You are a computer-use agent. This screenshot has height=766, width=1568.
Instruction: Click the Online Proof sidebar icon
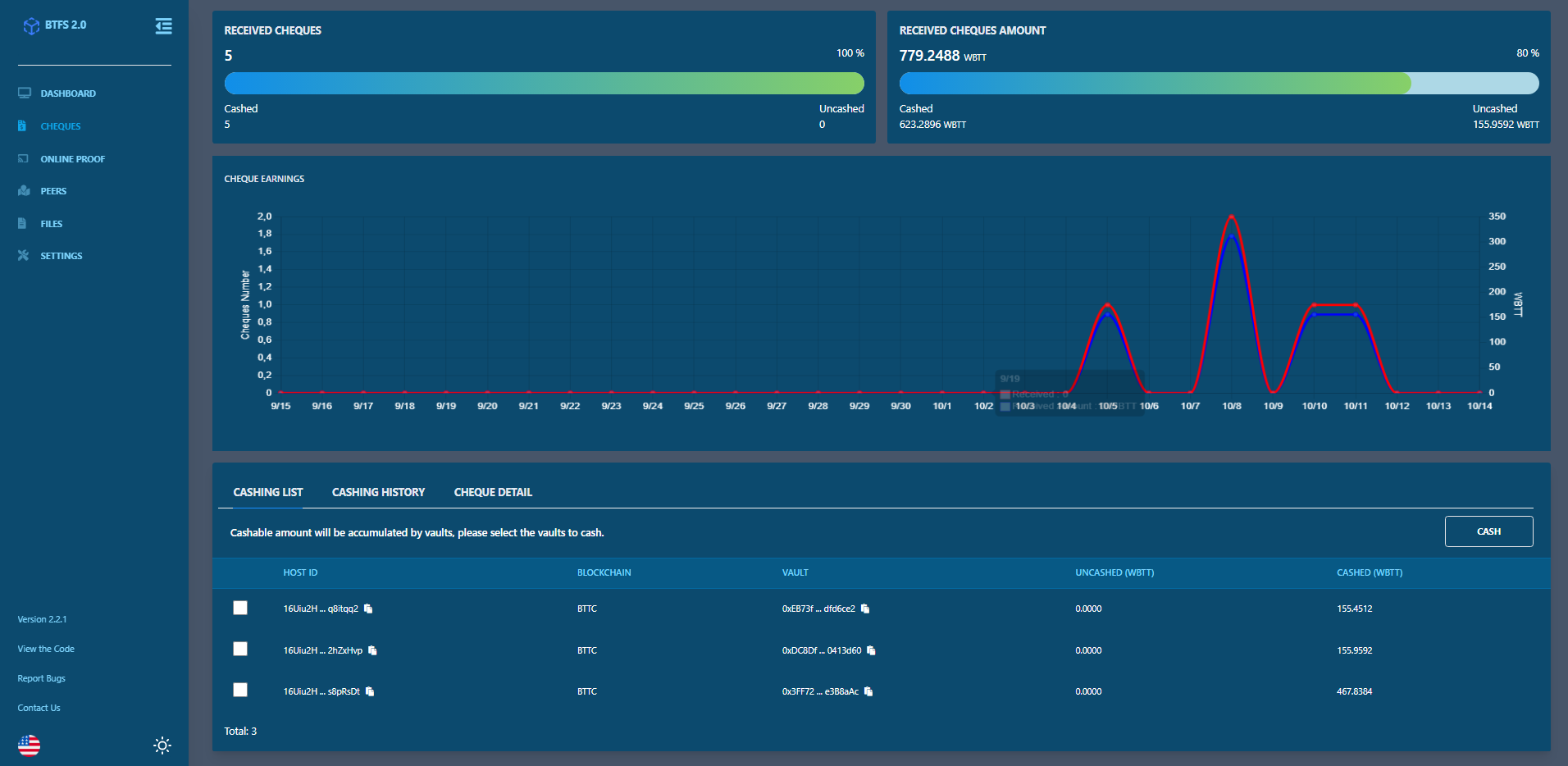tap(23, 158)
